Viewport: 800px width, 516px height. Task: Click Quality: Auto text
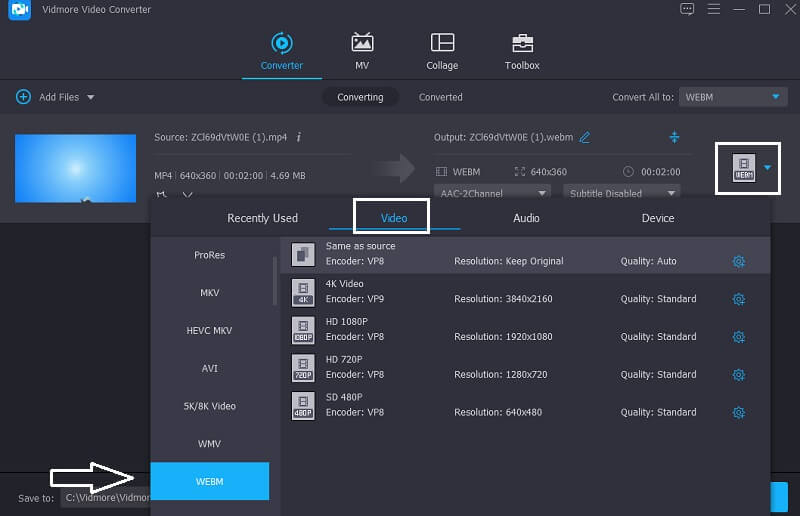(648, 261)
